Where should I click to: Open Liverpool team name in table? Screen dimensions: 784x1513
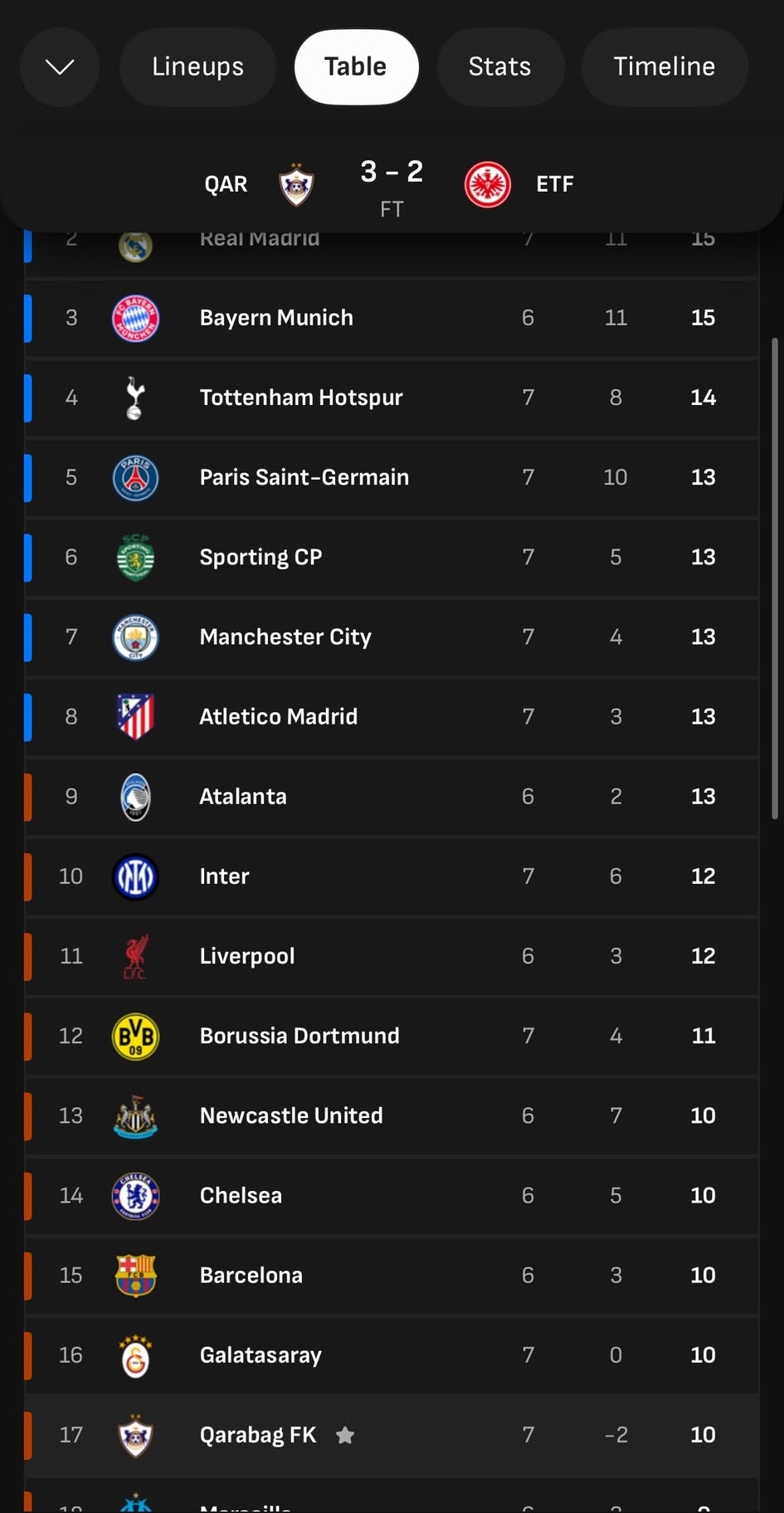pyautogui.click(x=247, y=956)
